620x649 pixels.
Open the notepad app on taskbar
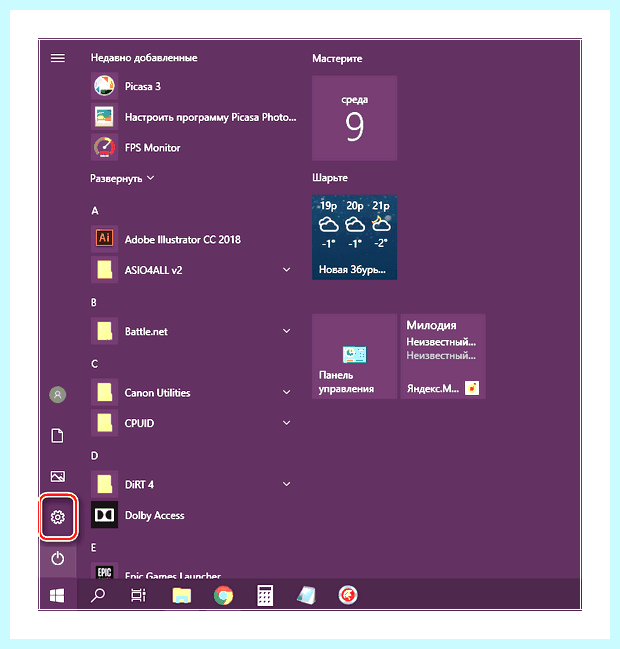pyautogui.click(x=307, y=596)
